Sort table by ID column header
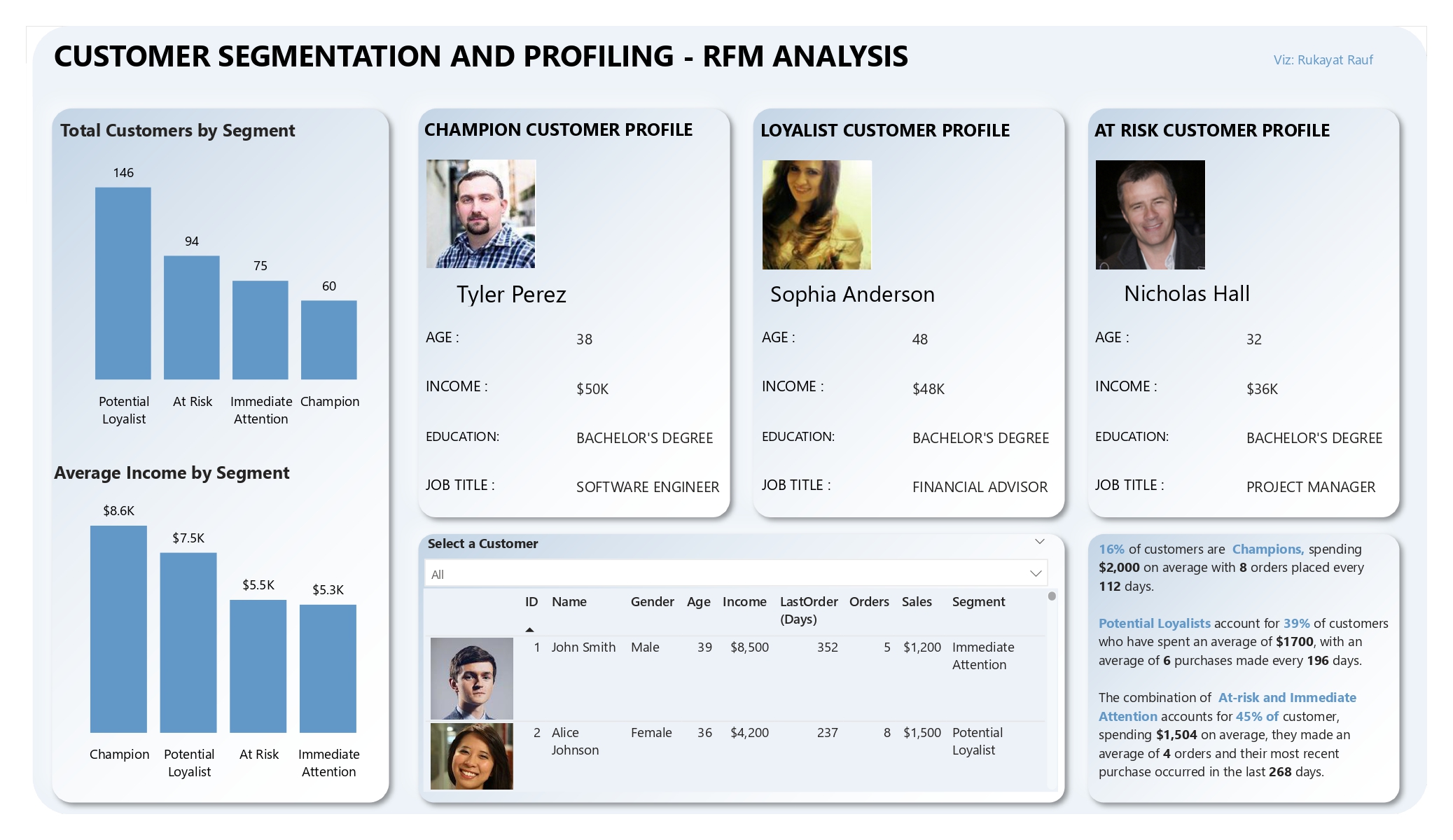The height and width of the screenshot is (840, 1453). (531, 602)
